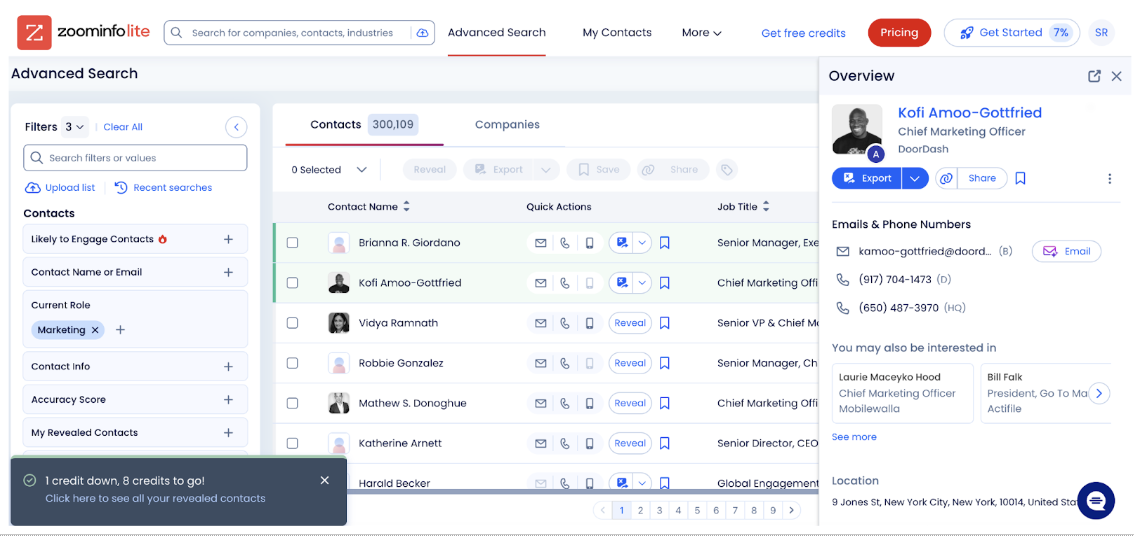Dismiss the credit notification toast
Viewport: 1134px width, 540px height.
point(325,480)
